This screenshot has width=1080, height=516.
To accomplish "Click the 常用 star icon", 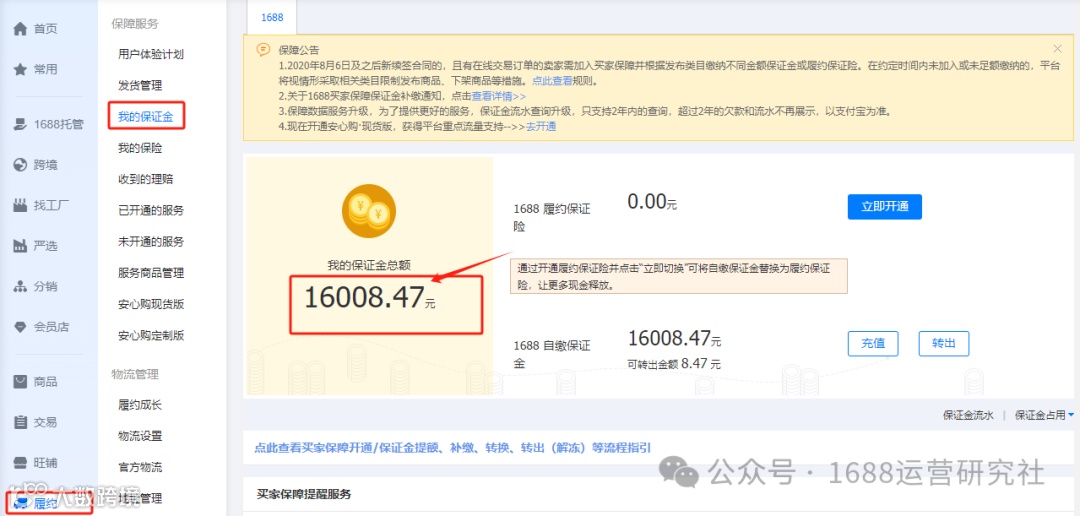I will (20, 70).
